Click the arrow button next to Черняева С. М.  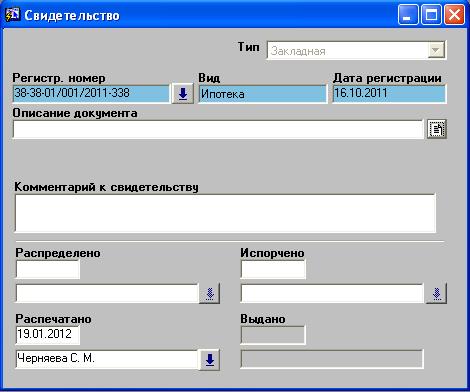click(209, 359)
